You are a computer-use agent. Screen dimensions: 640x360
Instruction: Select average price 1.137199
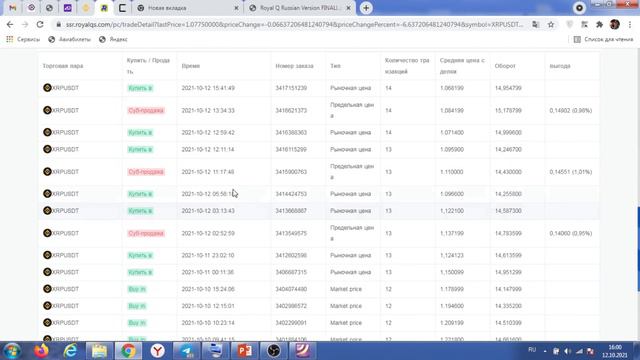coord(451,233)
